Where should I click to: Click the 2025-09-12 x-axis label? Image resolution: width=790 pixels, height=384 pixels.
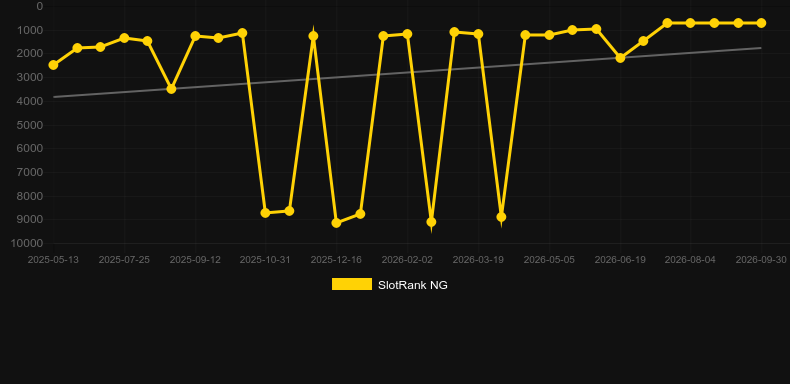click(x=195, y=260)
